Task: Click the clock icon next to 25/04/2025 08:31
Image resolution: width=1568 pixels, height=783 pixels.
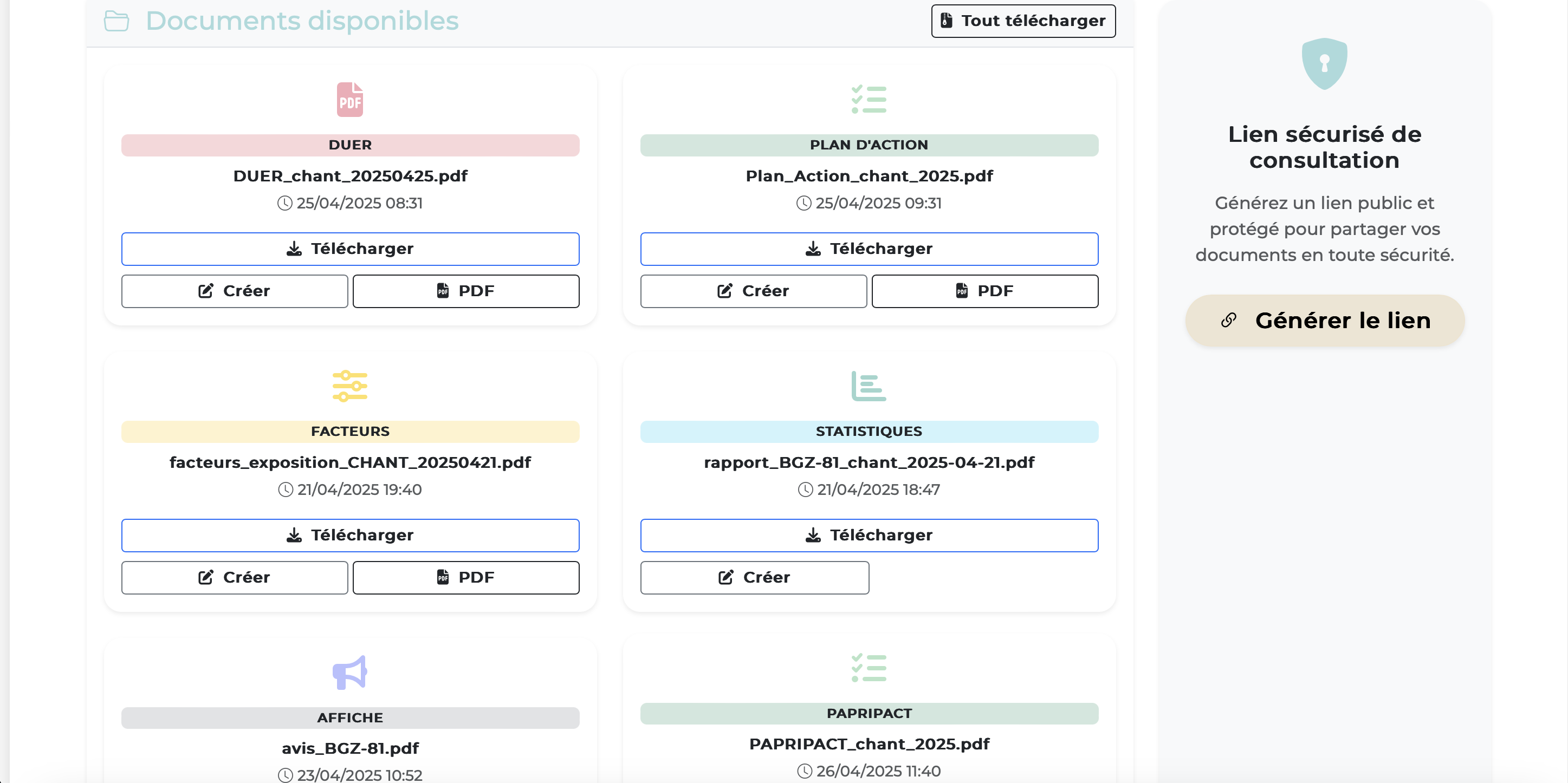Action: click(x=285, y=203)
